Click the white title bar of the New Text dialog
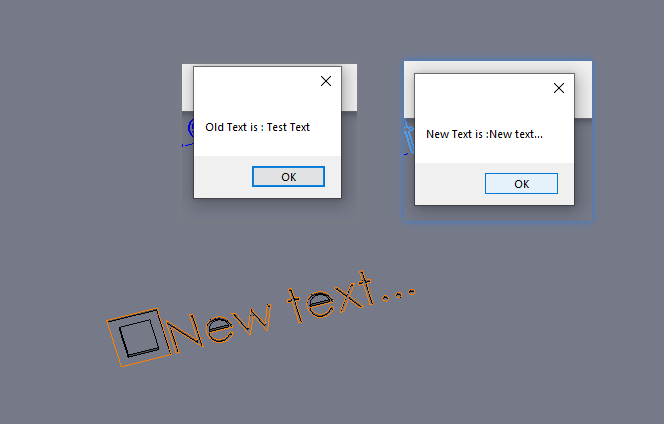 pos(483,88)
